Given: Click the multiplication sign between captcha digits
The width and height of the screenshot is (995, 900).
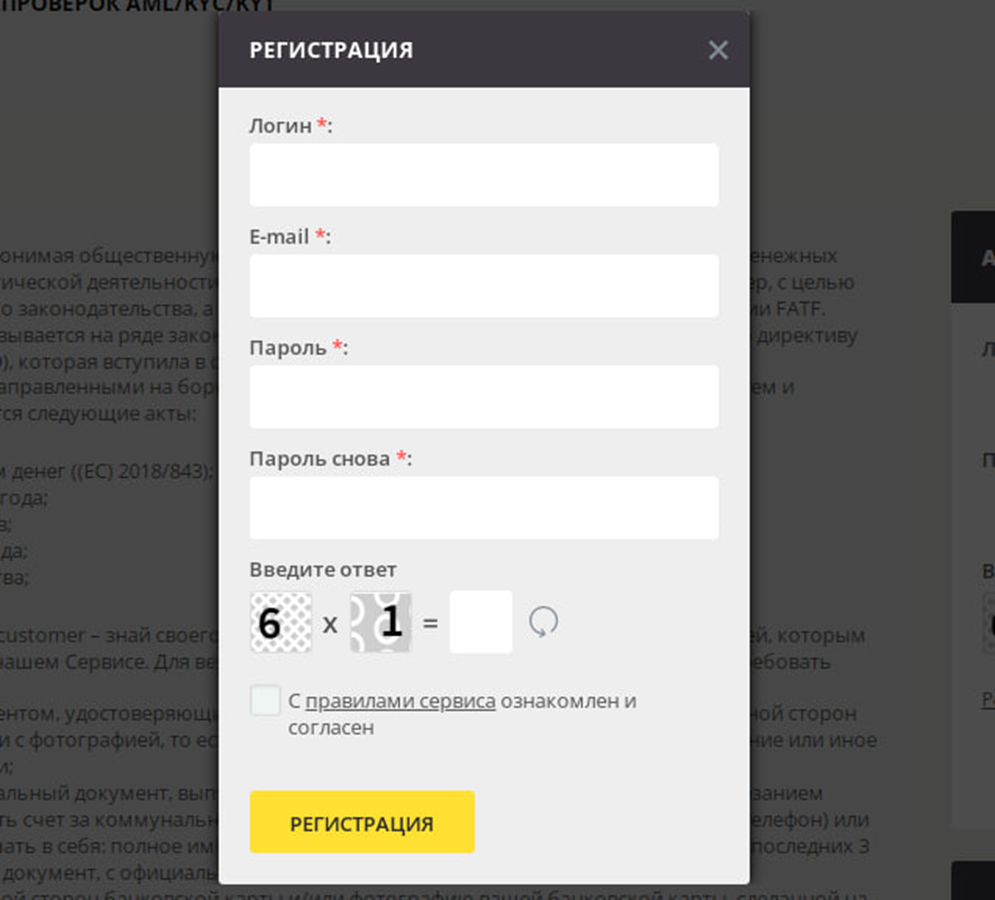Looking at the screenshot, I should pyautogui.click(x=330, y=625).
